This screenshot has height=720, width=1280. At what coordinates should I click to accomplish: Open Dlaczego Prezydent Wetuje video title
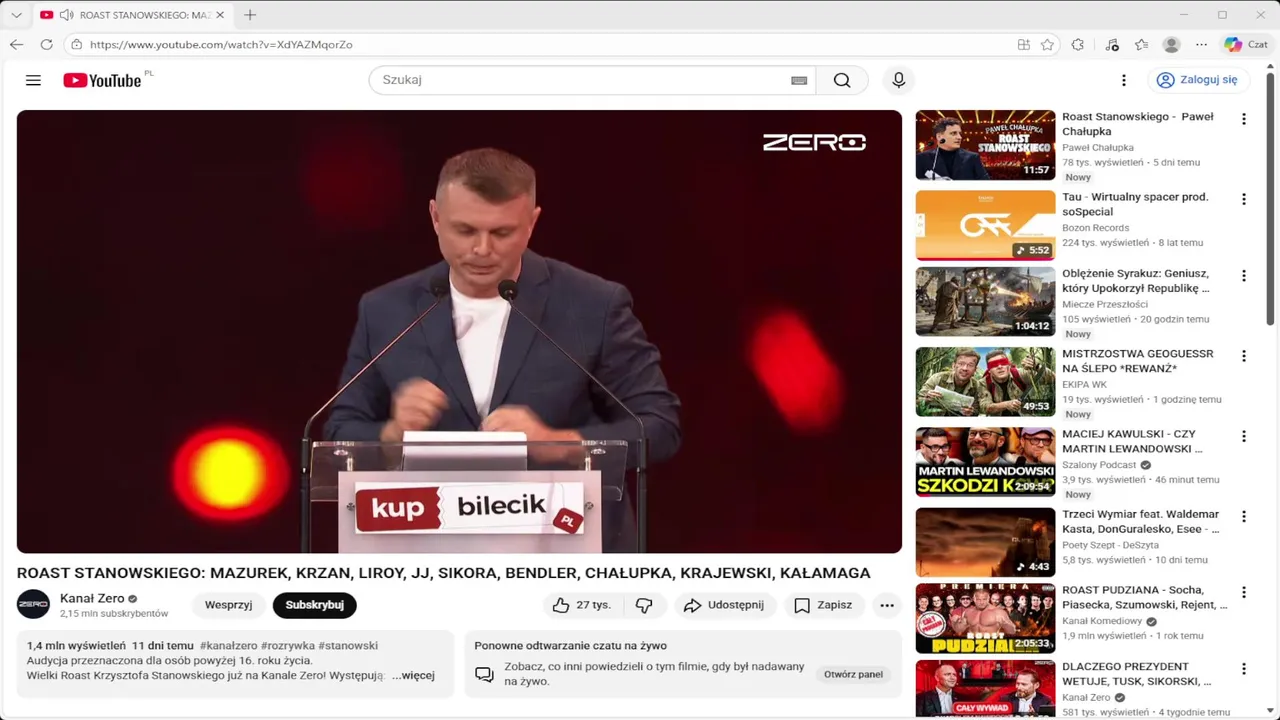(1138, 674)
